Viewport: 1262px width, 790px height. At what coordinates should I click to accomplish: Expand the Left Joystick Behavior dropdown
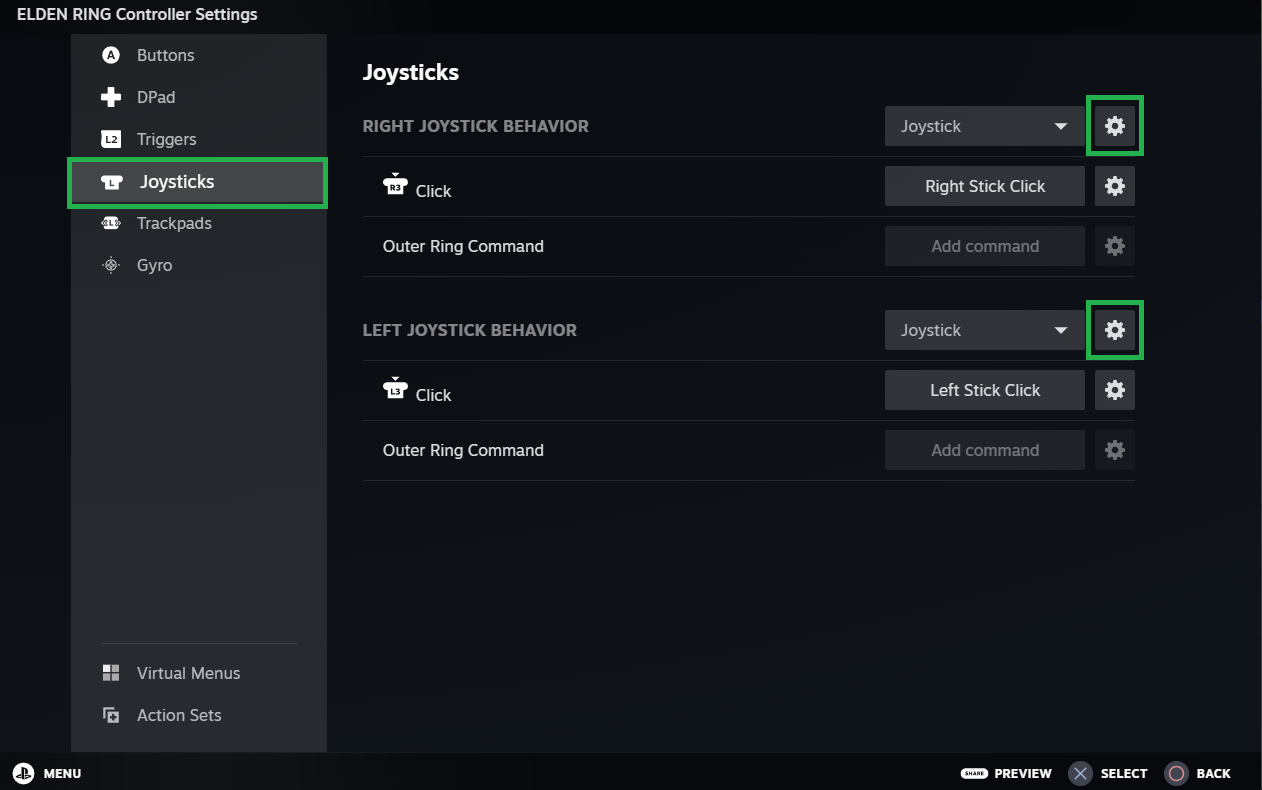point(985,330)
